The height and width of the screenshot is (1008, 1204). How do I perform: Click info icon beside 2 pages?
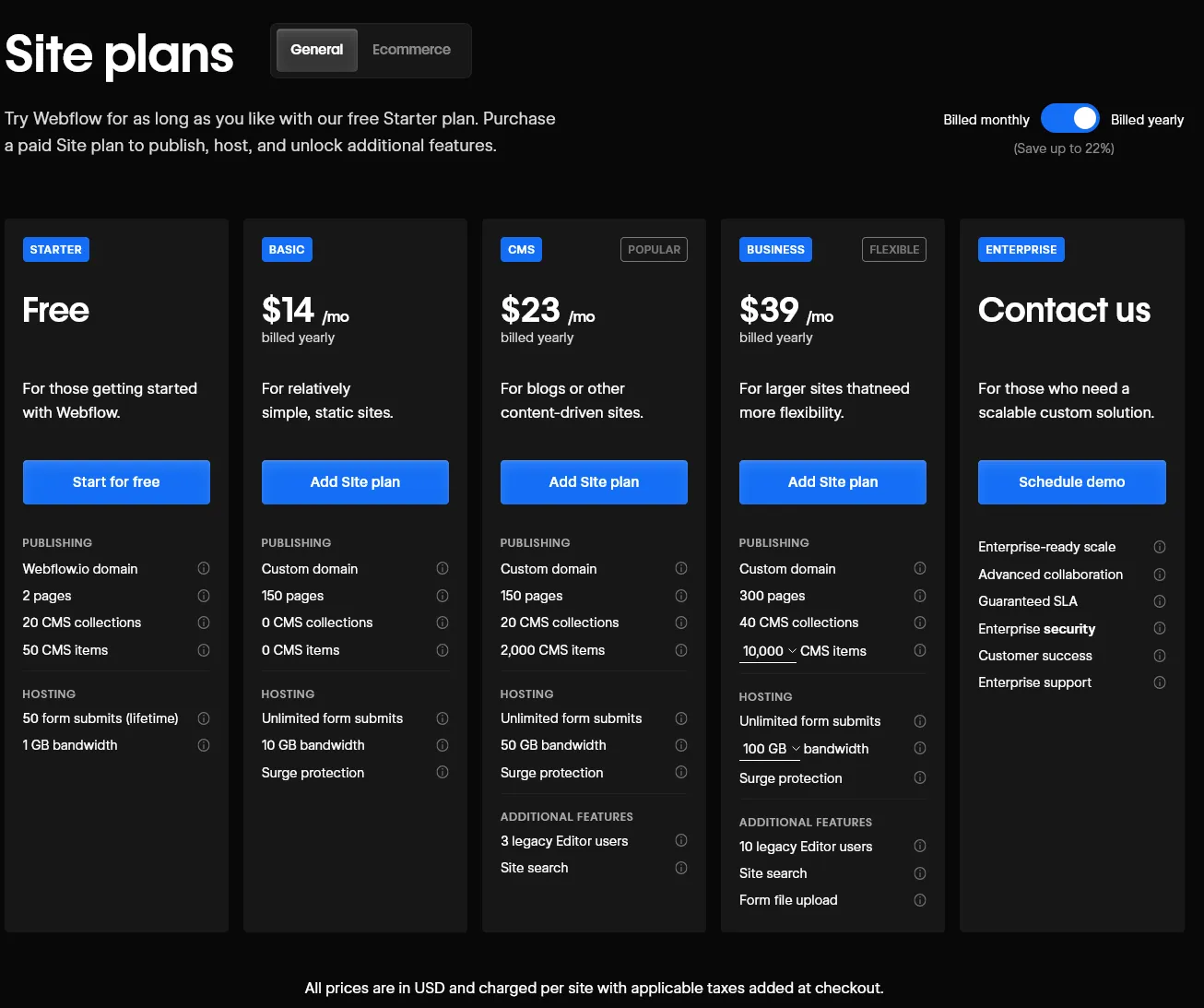coord(204,596)
